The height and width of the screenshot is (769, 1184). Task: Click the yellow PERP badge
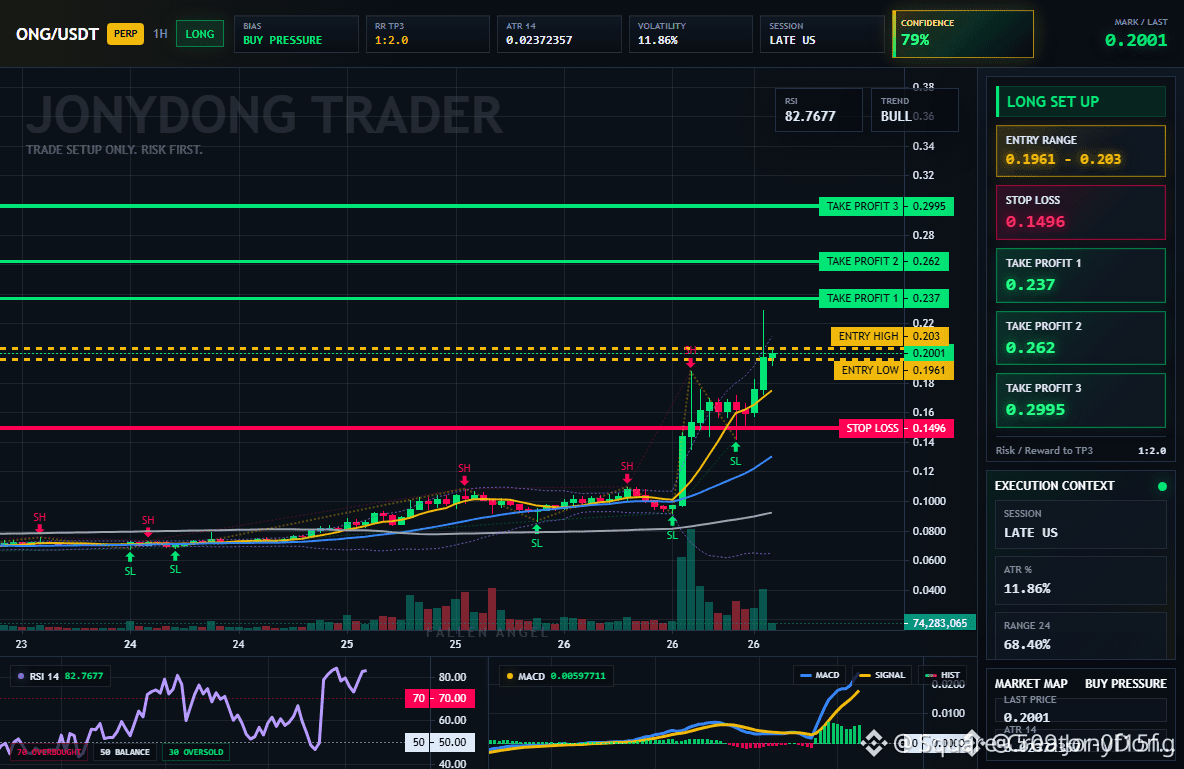click(125, 34)
